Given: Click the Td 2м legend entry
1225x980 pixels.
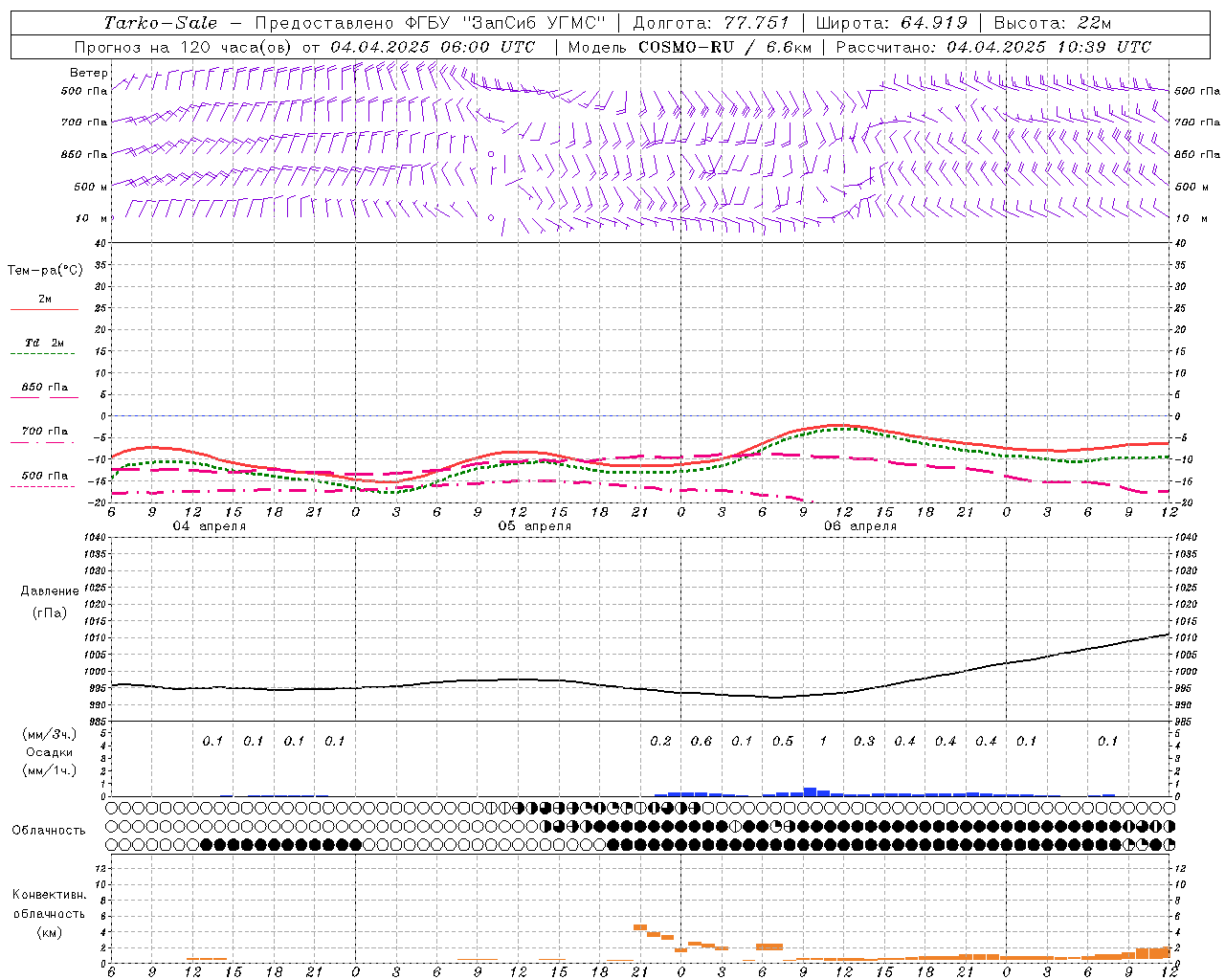Looking at the screenshot, I should point(44,343).
